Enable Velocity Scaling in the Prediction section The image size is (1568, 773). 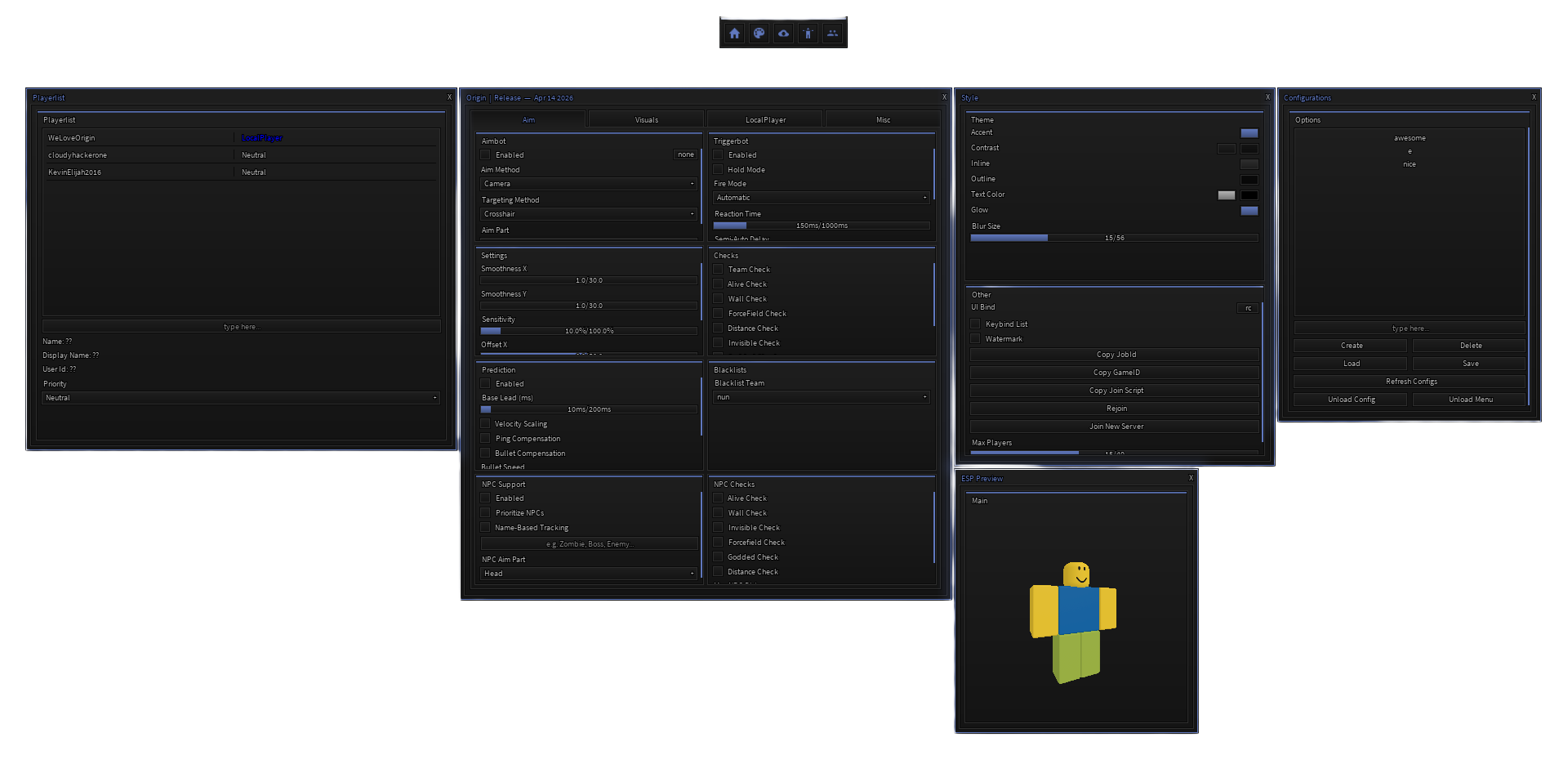pos(485,423)
